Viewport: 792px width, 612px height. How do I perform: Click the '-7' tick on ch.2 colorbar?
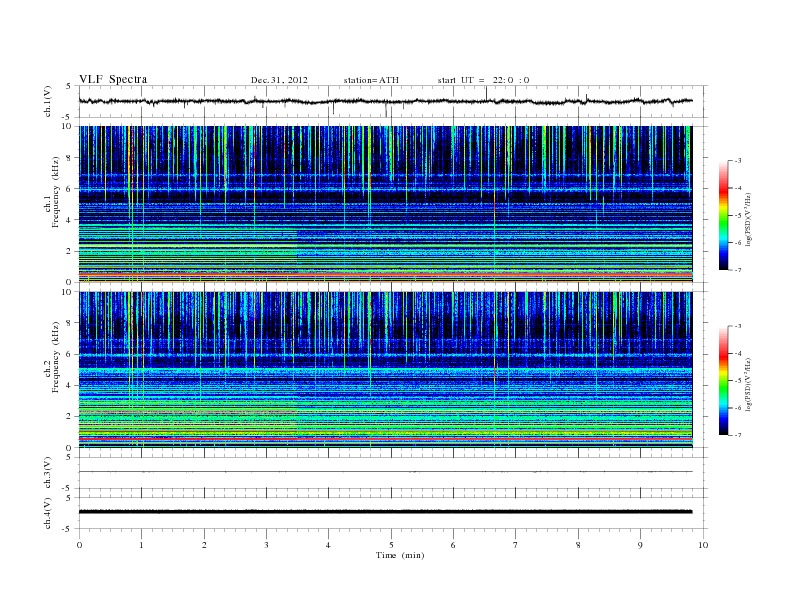737,435
